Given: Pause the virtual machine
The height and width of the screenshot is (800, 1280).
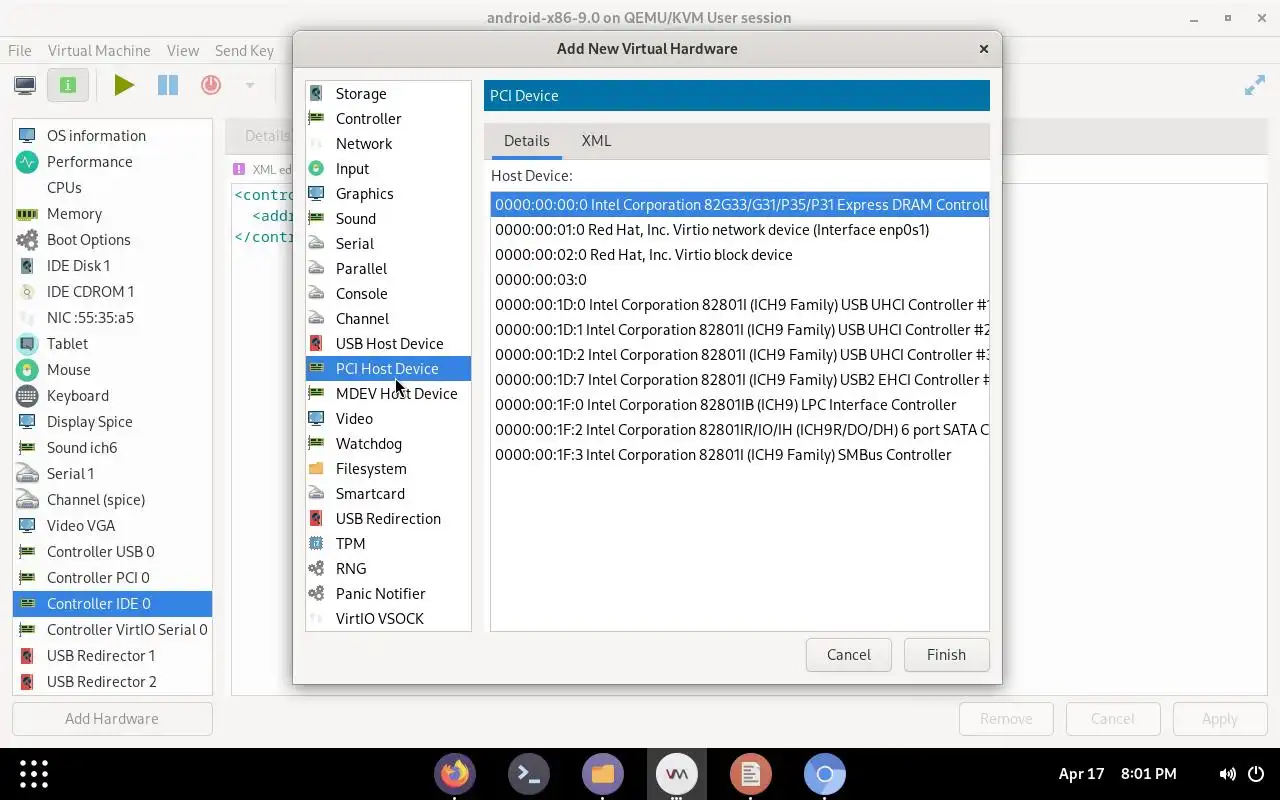Looking at the screenshot, I should pos(168,85).
